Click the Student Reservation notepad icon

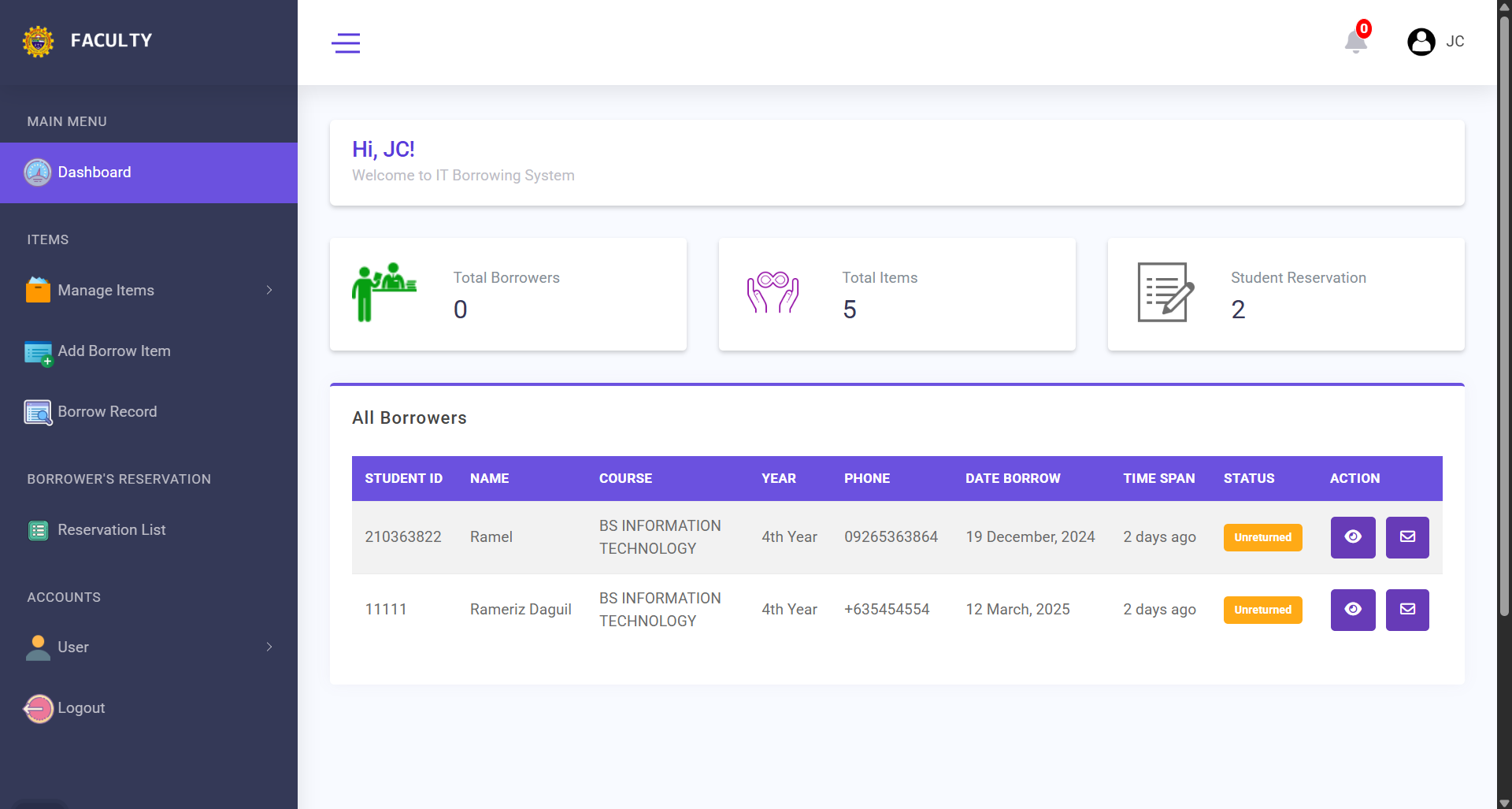point(1165,293)
